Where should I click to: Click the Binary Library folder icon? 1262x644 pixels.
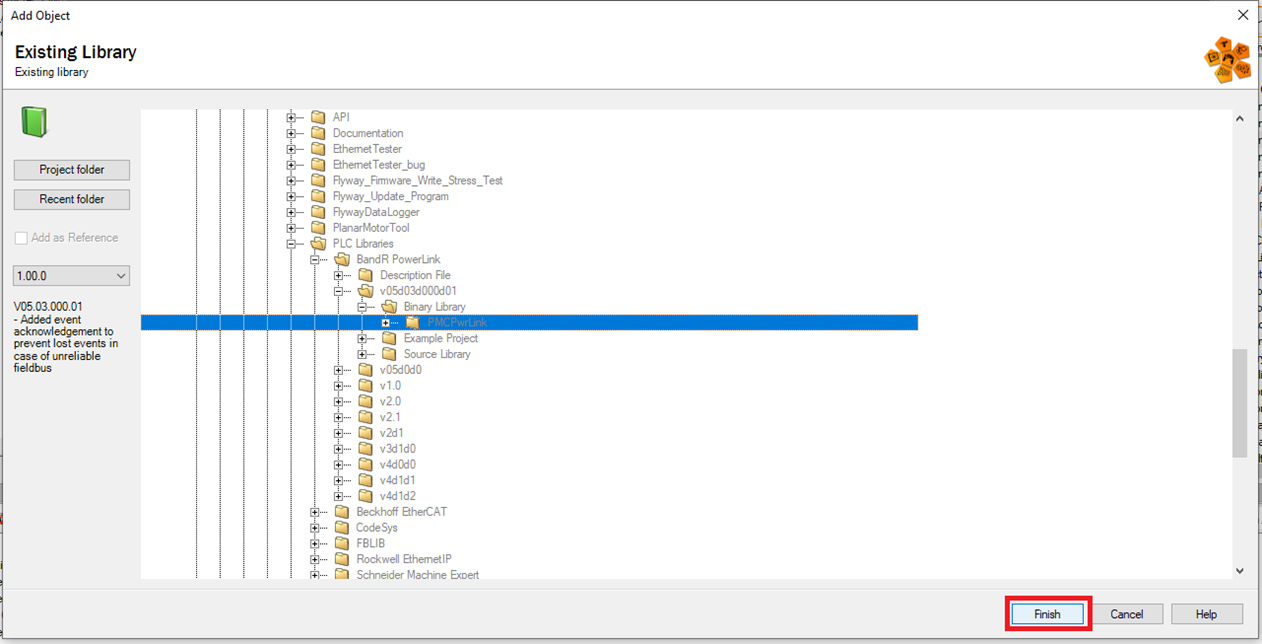389,307
